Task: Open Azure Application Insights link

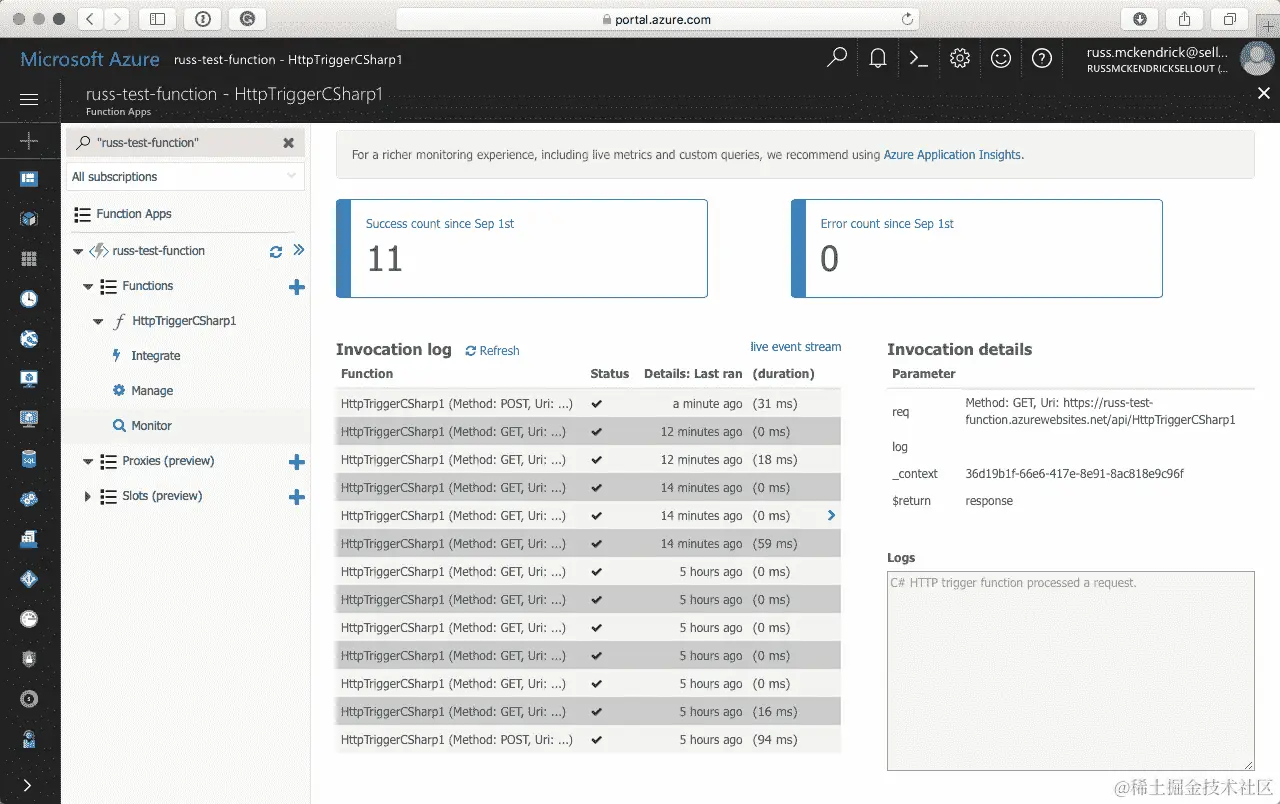Action: pyautogui.click(x=952, y=155)
